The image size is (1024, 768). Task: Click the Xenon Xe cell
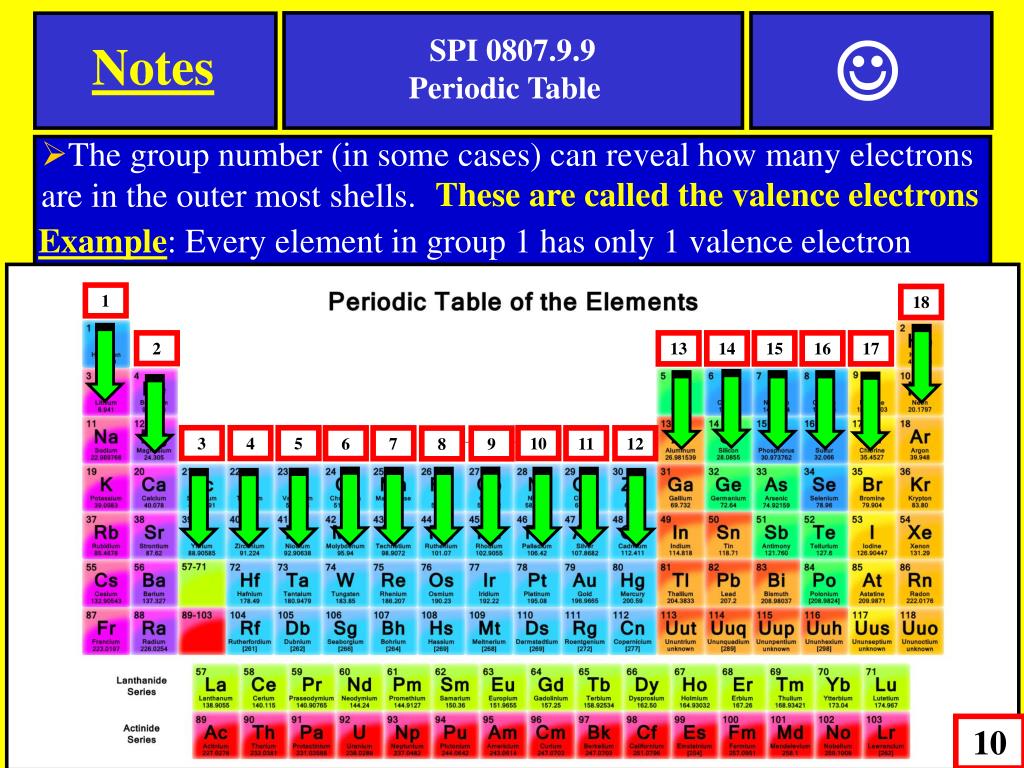click(x=920, y=536)
